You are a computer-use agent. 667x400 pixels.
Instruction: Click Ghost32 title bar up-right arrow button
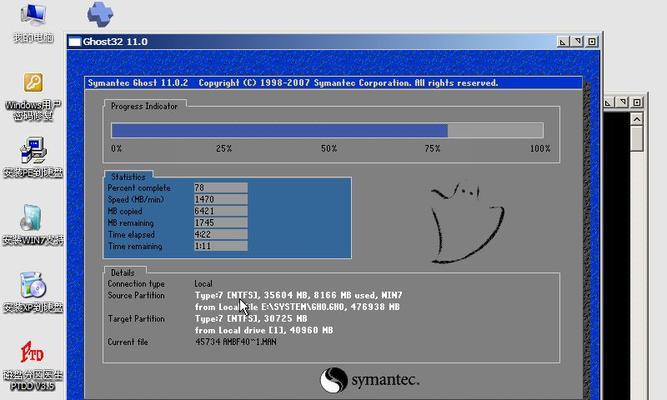click(577, 41)
